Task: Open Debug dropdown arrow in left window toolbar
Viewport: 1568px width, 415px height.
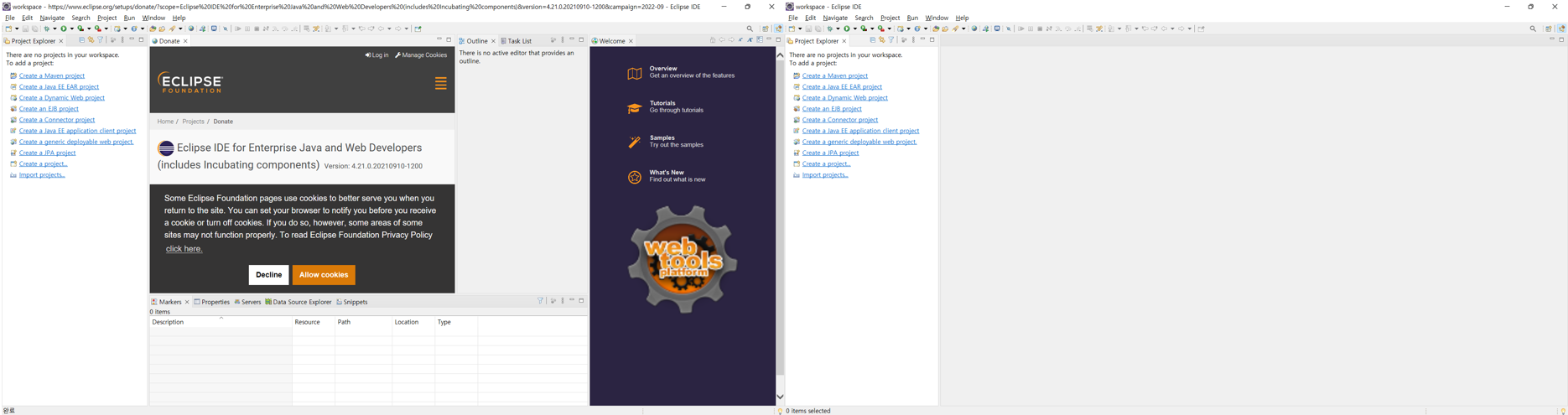Action: [x=55, y=29]
